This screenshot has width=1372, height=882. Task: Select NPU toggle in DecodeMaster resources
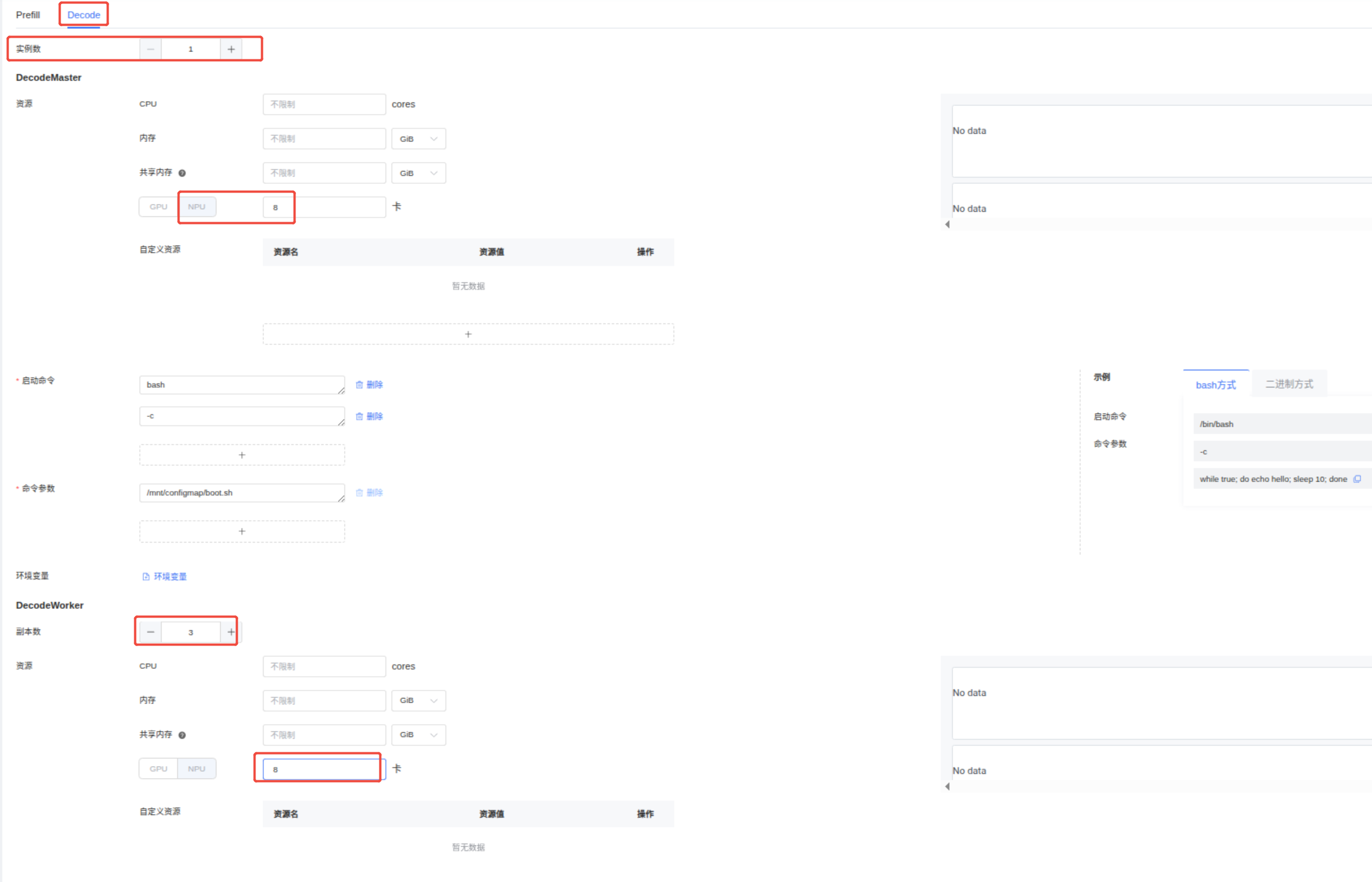point(197,207)
